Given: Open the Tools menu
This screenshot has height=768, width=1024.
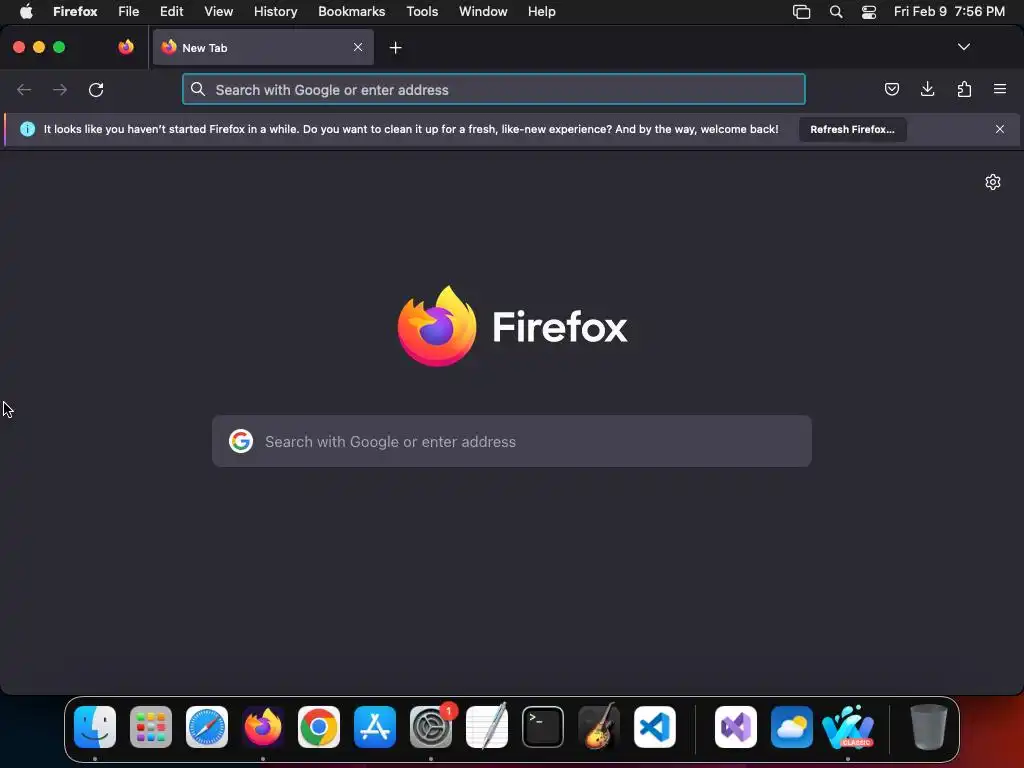Looking at the screenshot, I should pos(422,12).
